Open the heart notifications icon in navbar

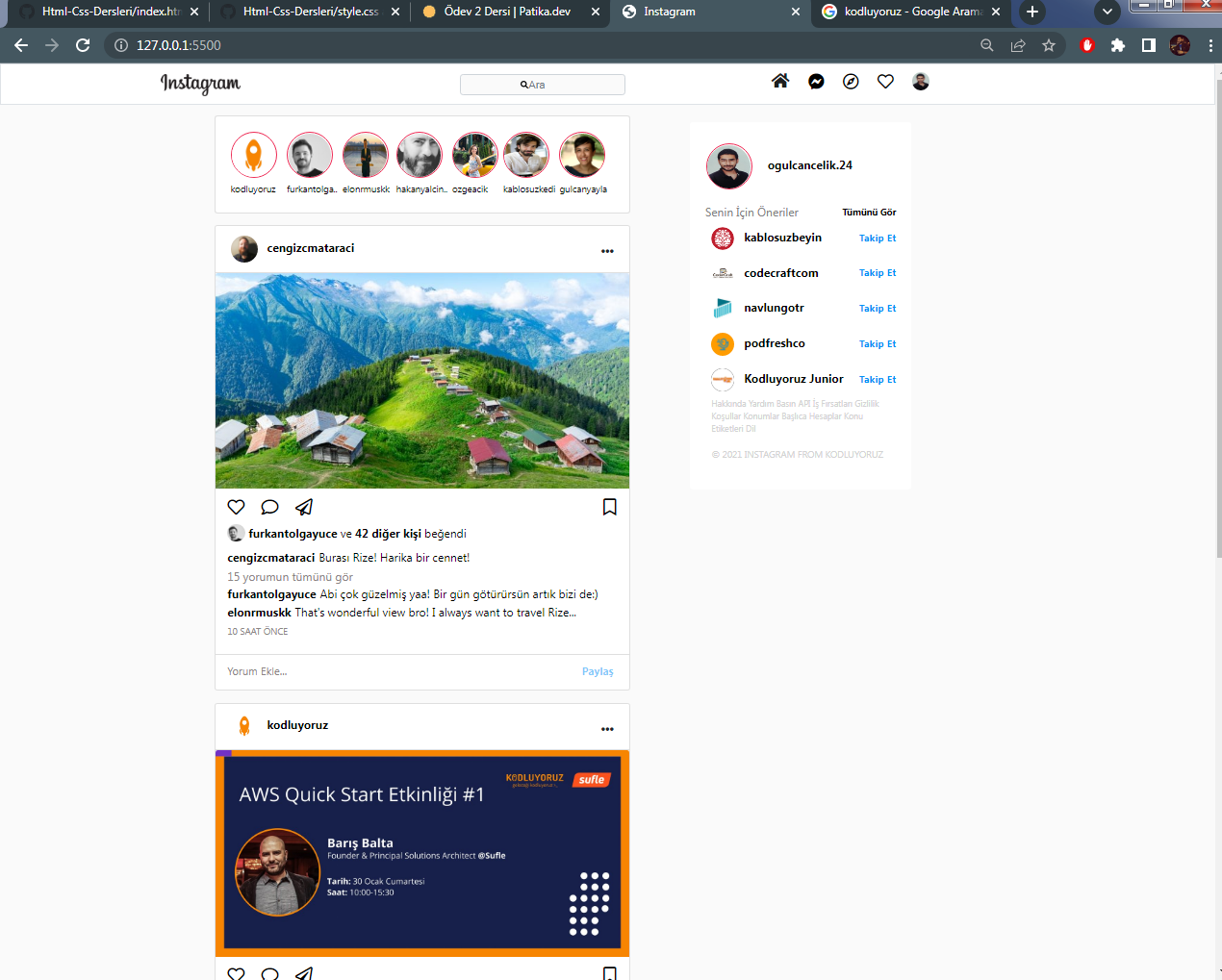(885, 82)
